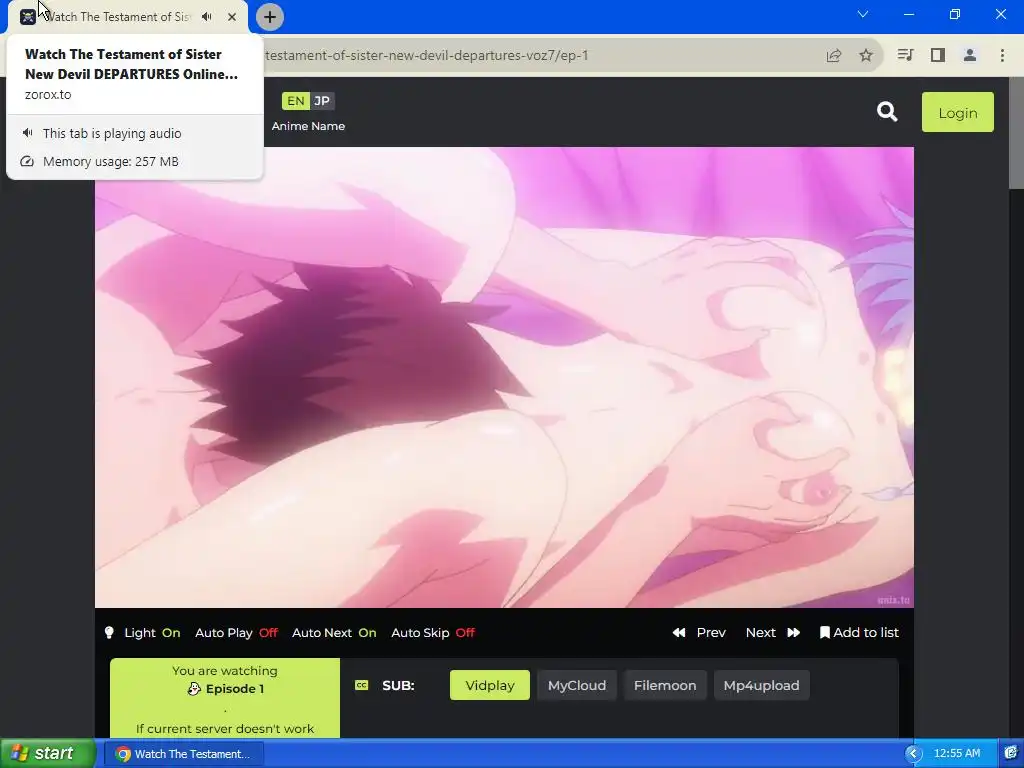Click the light bulb icon
This screenshot has height=768, width=1024.
(x=109, y=632)
